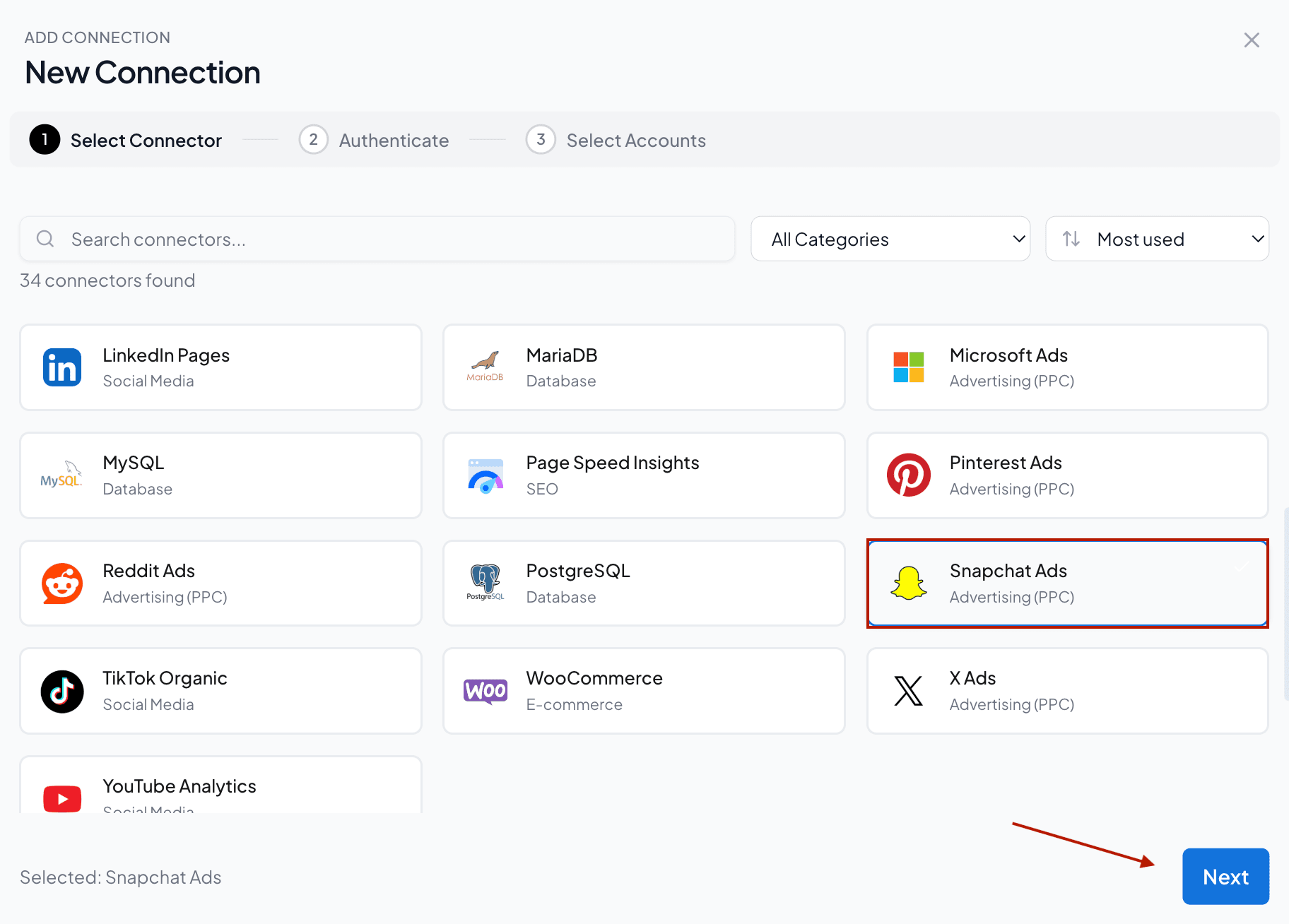The image size is (1289, 924).
Task: Open the All Categories dropdown
Action: click(x=890, y=239)
